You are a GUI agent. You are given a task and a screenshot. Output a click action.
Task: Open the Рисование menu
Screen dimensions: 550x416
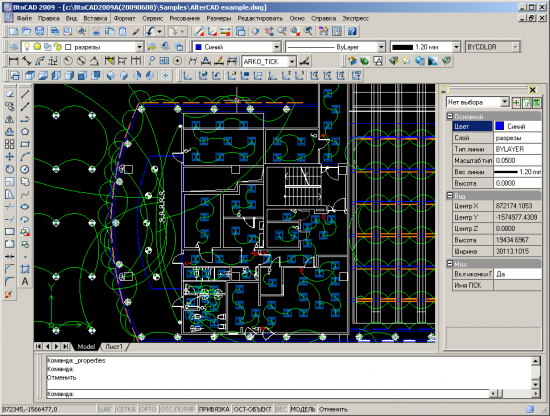click(185, 18)
